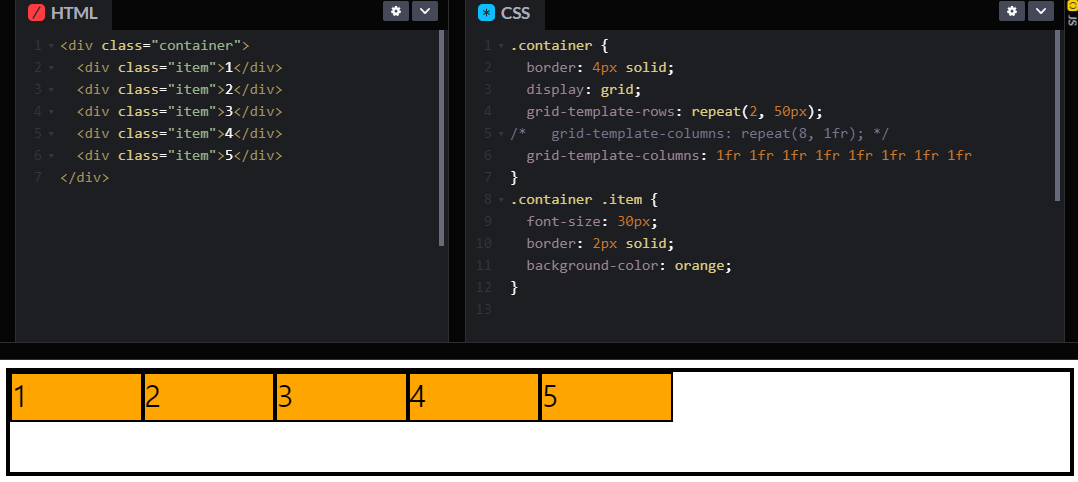Click the '.container .item' selector
This screenshot has width=1078, height=482.
click(x=575, y=199)
